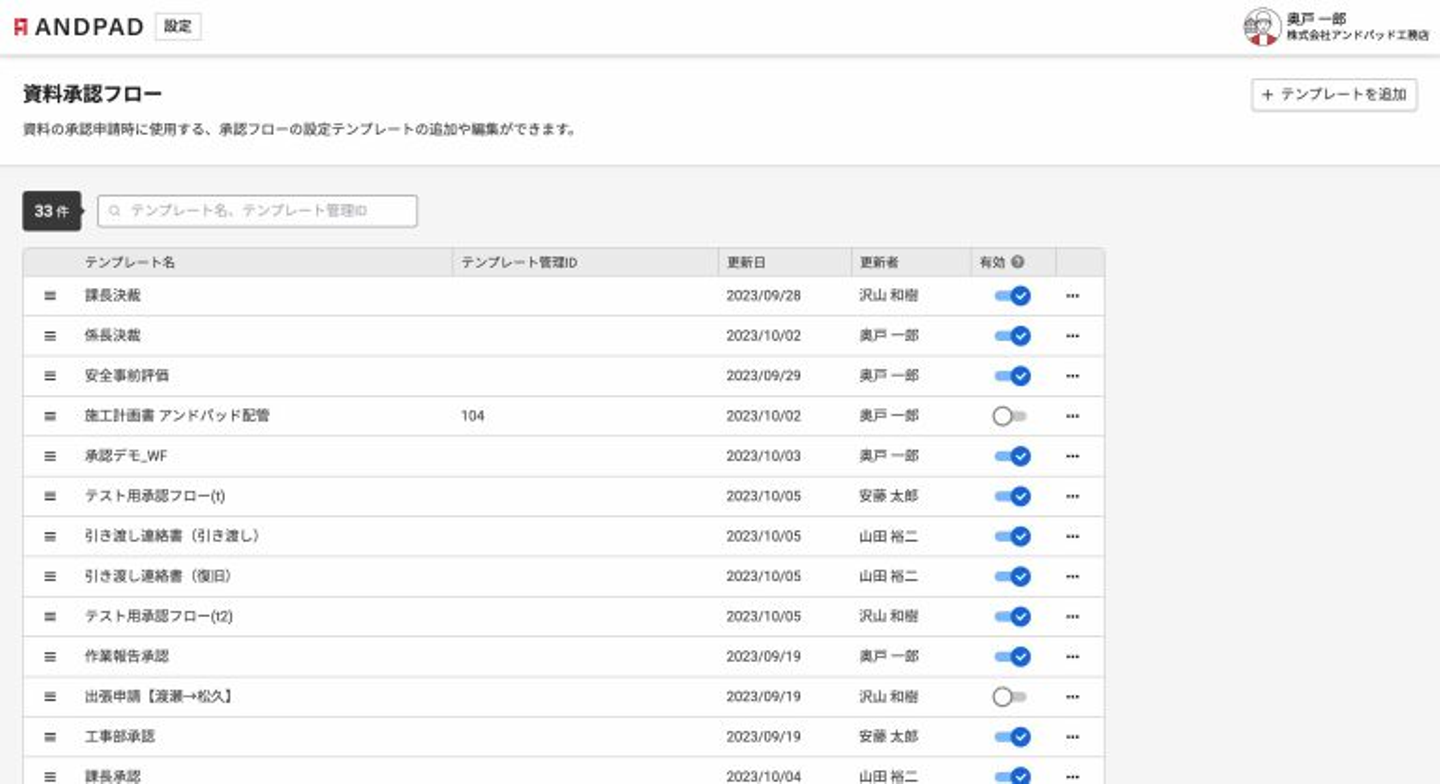This screenshot has height=784, width=1440.
Task: Disable the 有効 toggle for 課長決裁
Action: [1012, 296]
